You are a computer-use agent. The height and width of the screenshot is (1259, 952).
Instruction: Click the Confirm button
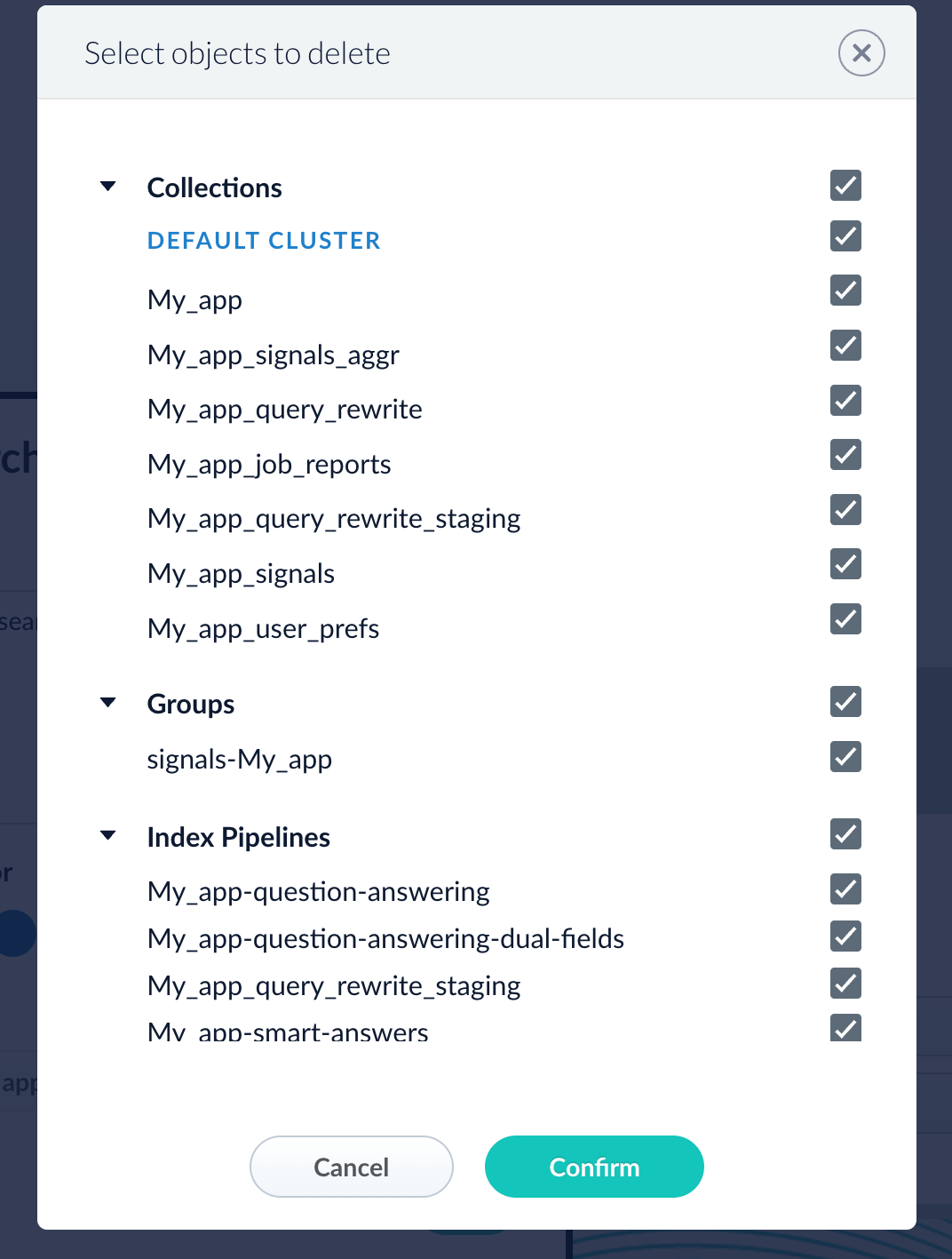594,1167
